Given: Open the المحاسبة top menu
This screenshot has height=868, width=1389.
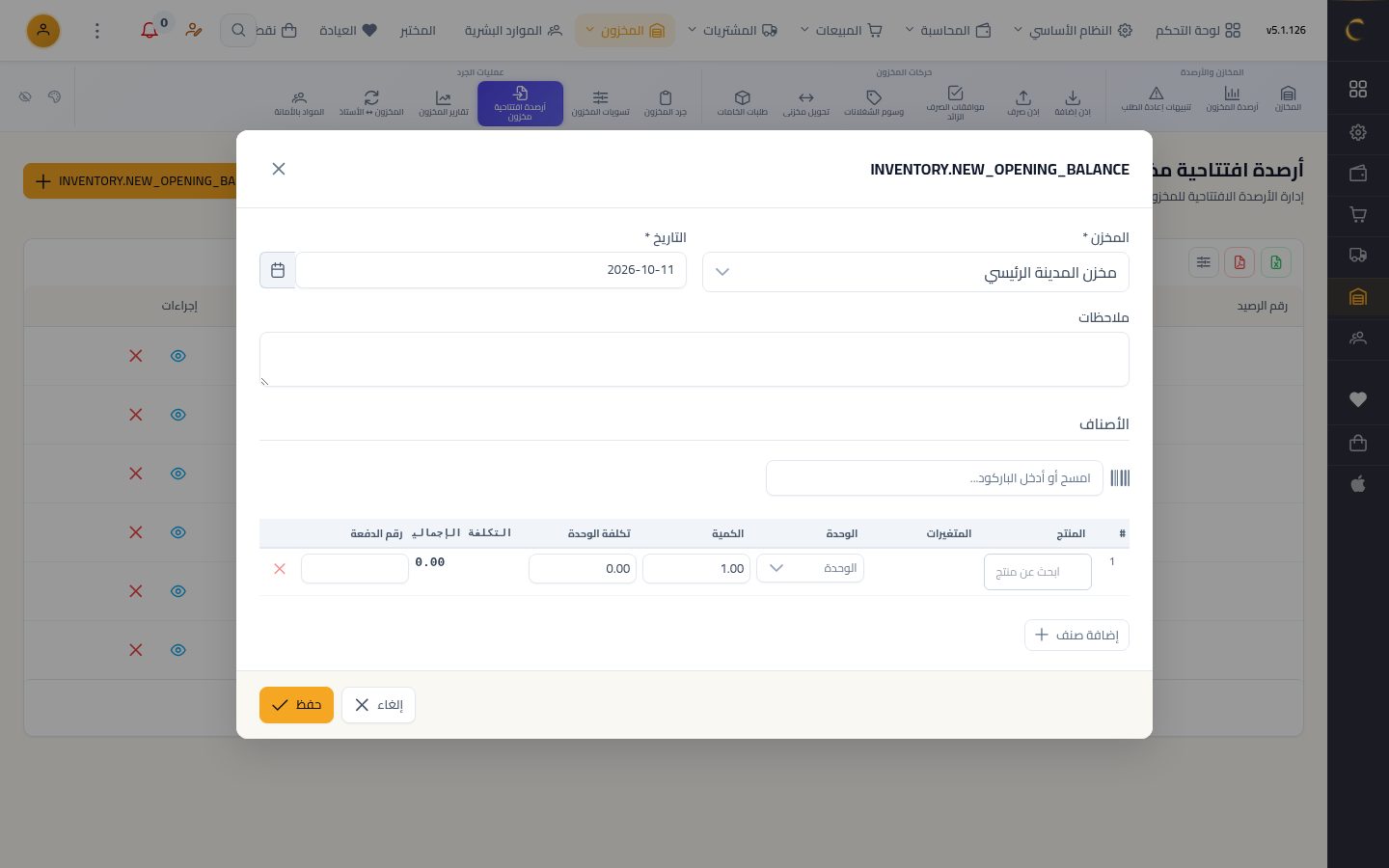Looking at the screenshot, I should 948,31.
